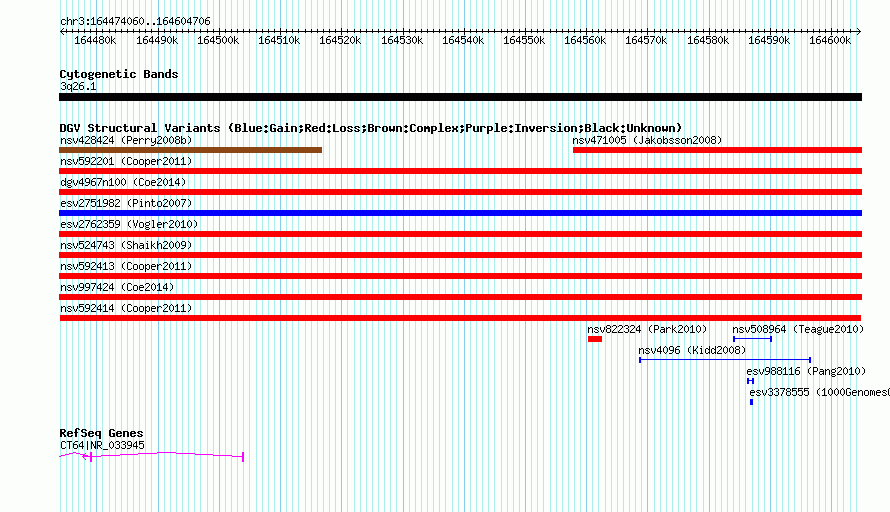The height and width of the screenshot is (512, 890).
Task: Click the 164510k ruler position
Action: 279,40
